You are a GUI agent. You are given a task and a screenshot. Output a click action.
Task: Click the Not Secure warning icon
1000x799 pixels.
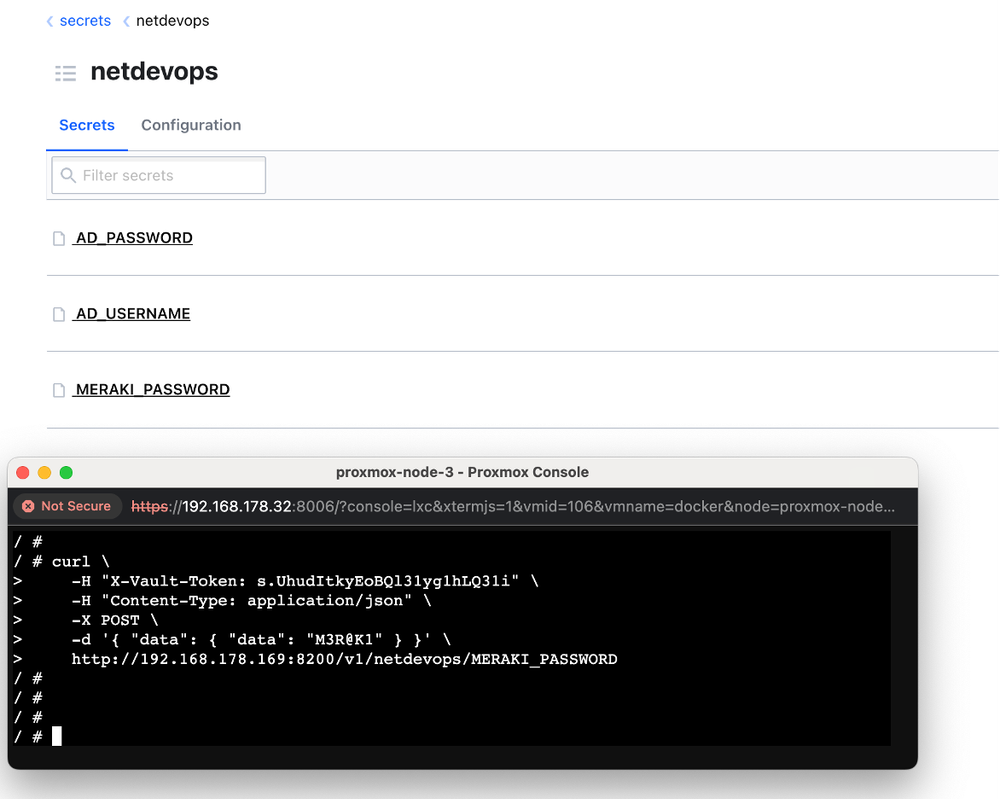pos(29,506)
